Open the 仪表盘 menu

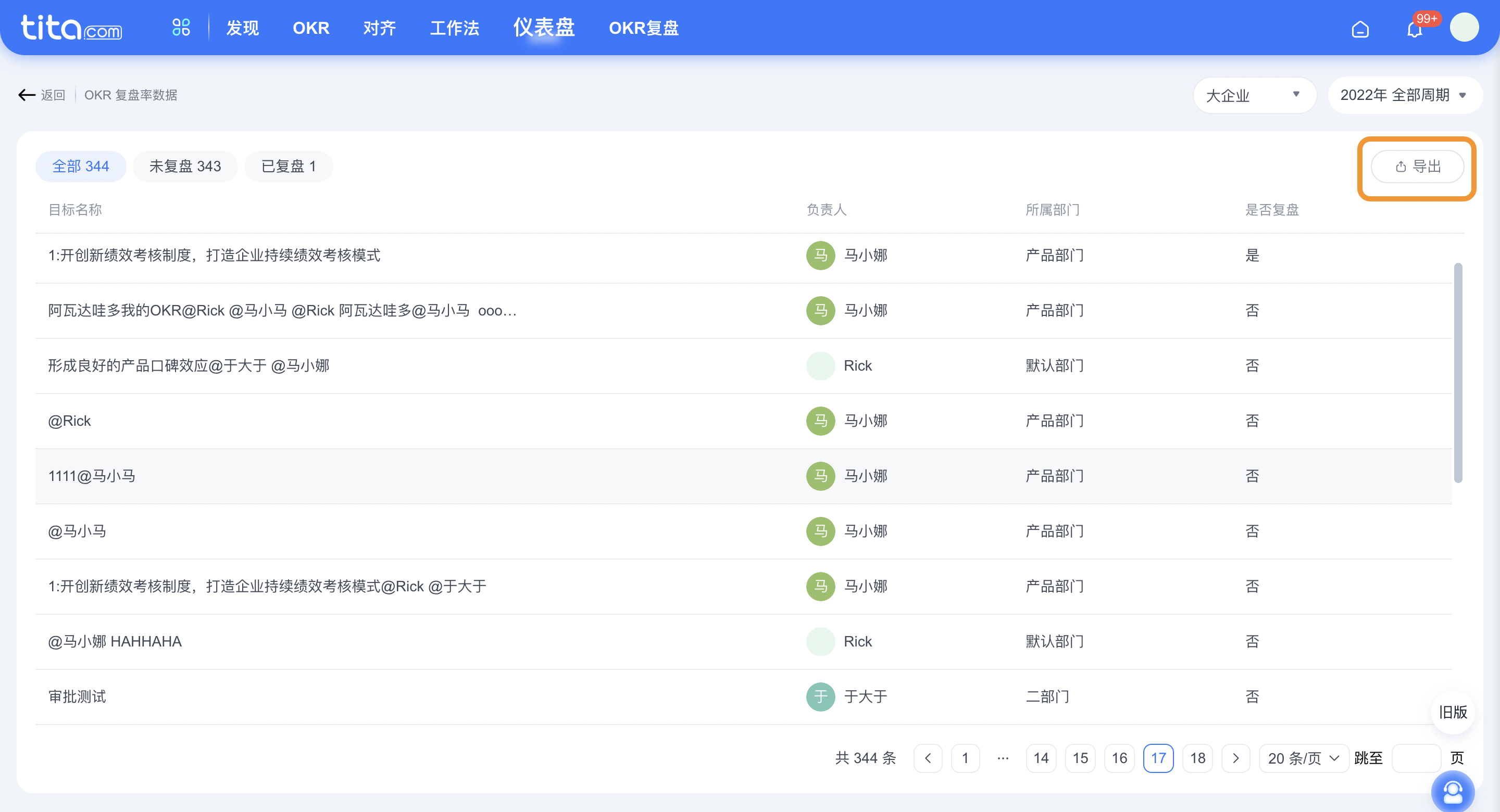pos(544,28)
